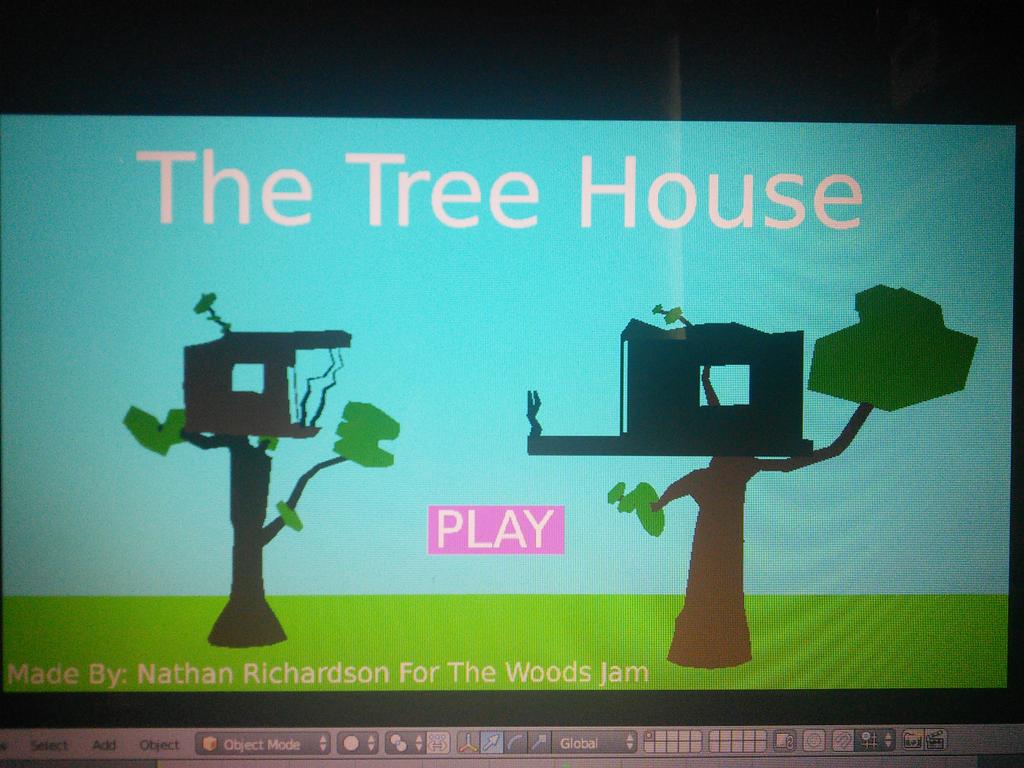This screenshot has height=768, width=1024.
Task: Click the pink PLAY button
Action: point(496,530)
